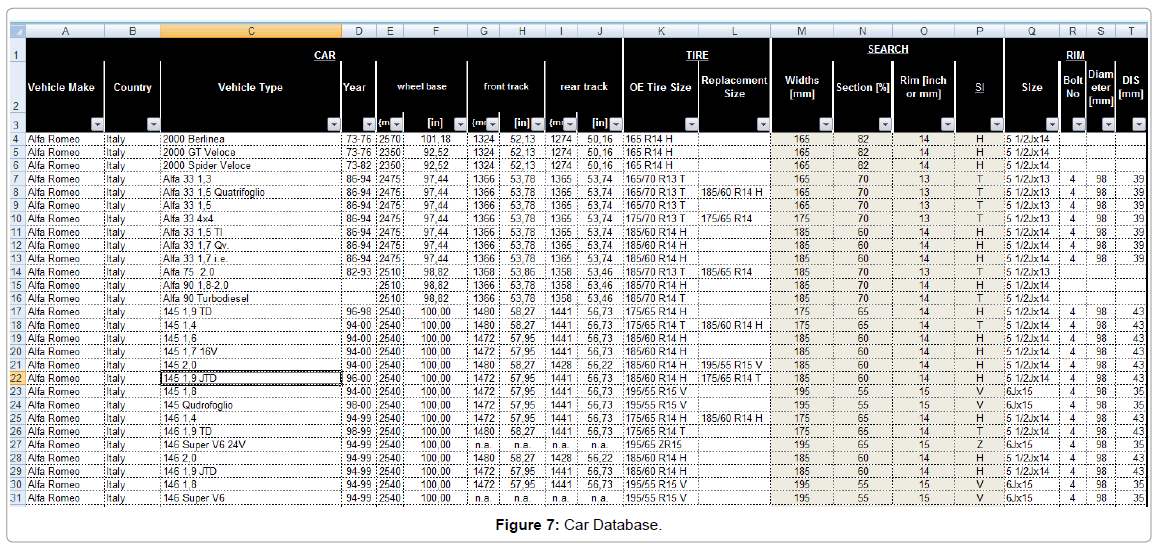Select the Alfa 75 2,0 cell
Screen dimensions: 1159x548
click(251, 271)
